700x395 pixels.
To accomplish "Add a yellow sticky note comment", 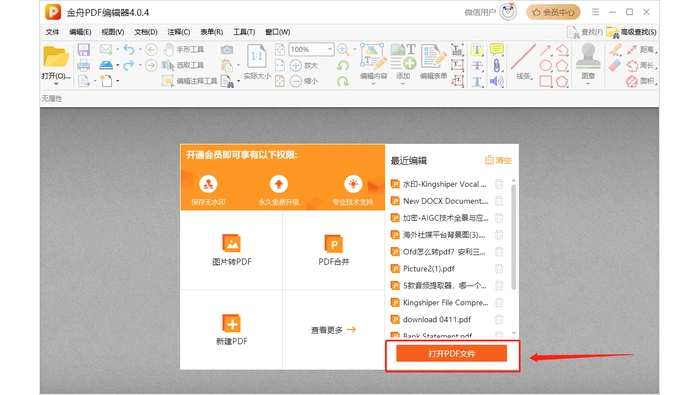I will pyautogui.click(x=496, y=50).
